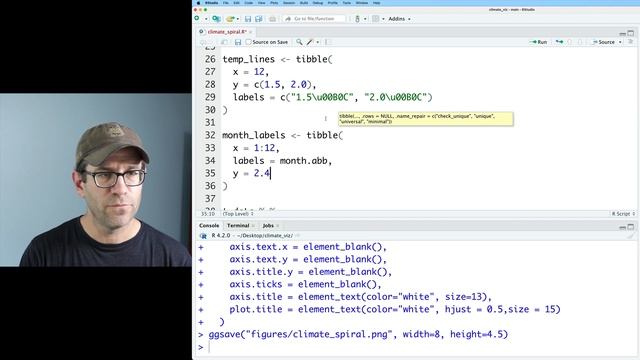Open the Plots menu
This screenshot has height=360, width=640.
[274, 3]
